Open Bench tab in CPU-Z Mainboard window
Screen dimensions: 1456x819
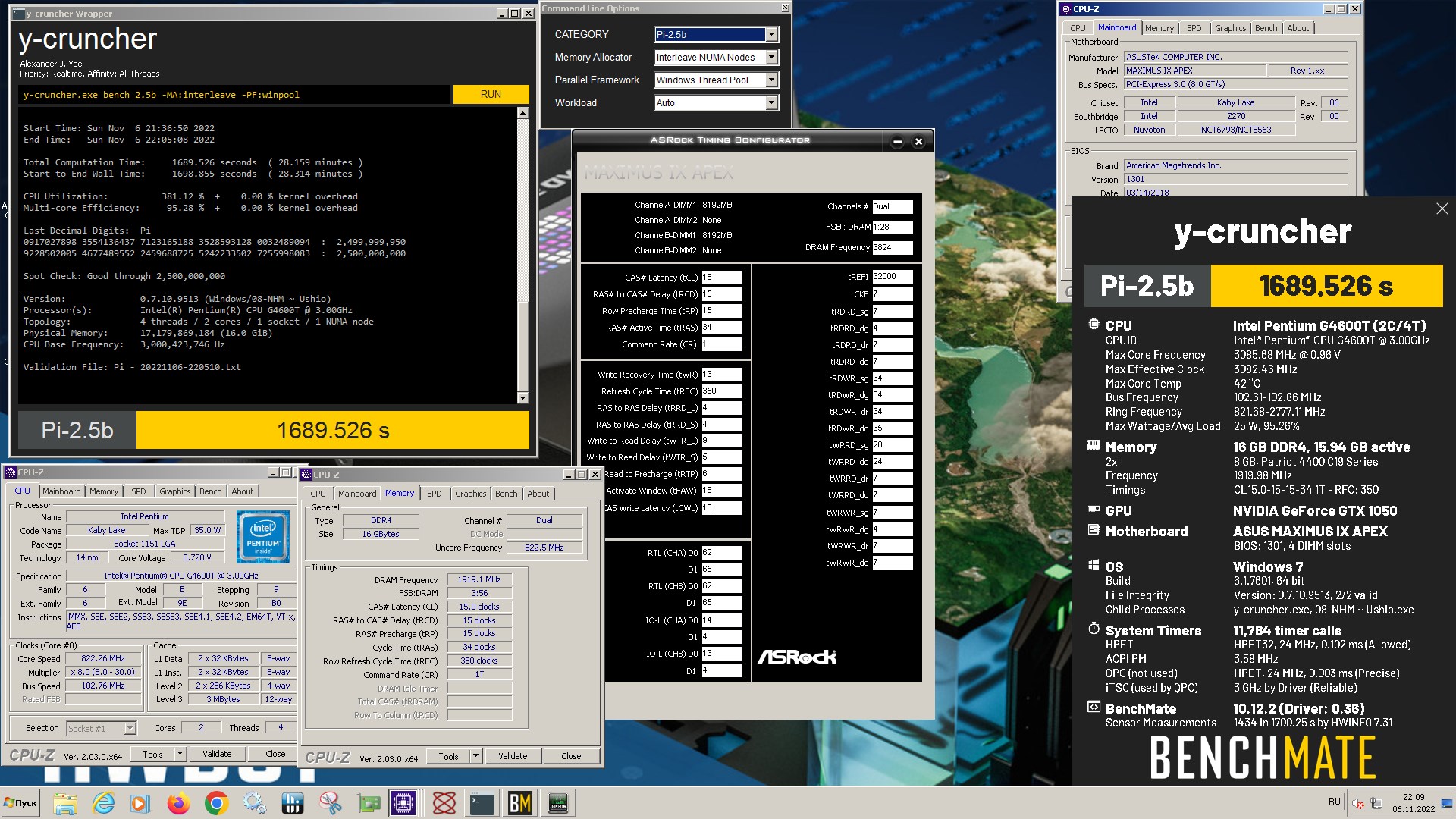(1266, 28)
